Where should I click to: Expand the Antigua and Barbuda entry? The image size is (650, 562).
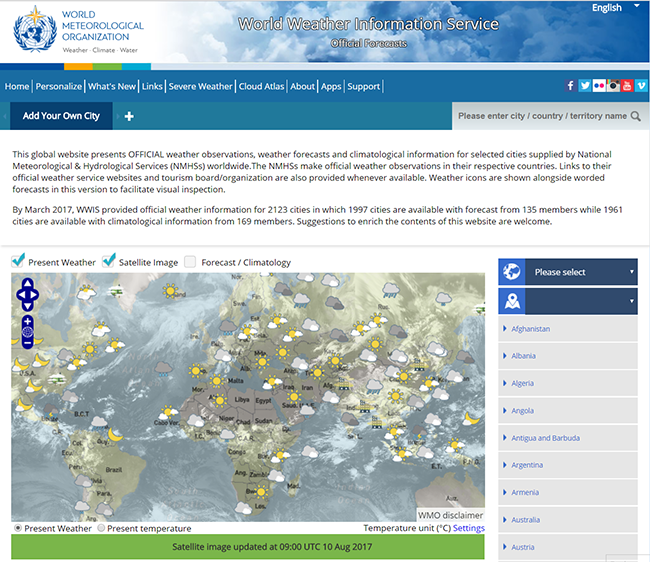pos(568,438)
